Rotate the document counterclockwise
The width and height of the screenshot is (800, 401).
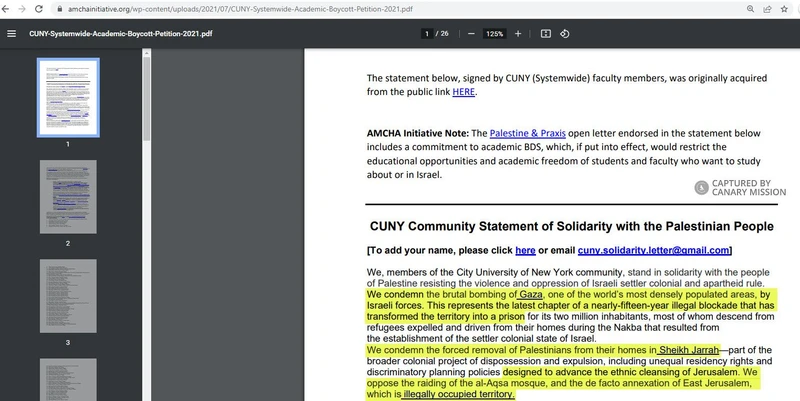click(565, 33)
